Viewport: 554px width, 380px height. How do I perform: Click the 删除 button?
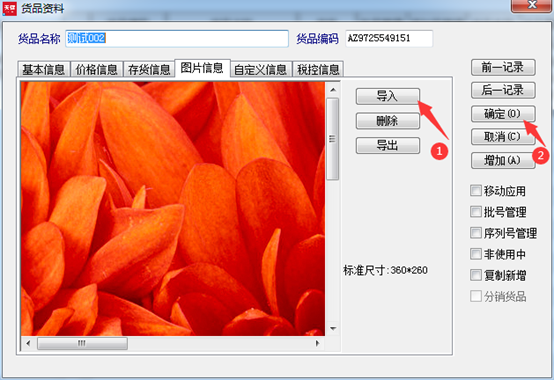pyautogui.click(x=388, y=121)
